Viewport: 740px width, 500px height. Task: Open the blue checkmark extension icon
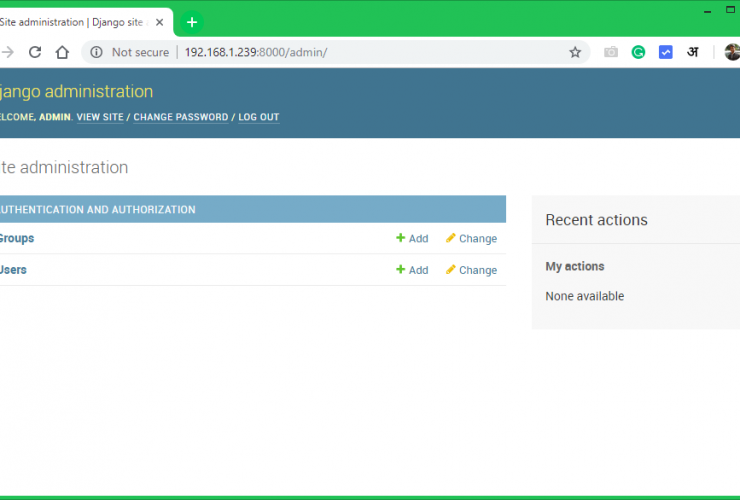665,52
